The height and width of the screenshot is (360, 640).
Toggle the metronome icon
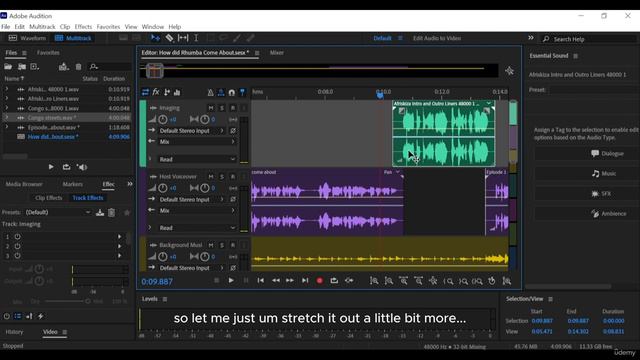point(210,93)
